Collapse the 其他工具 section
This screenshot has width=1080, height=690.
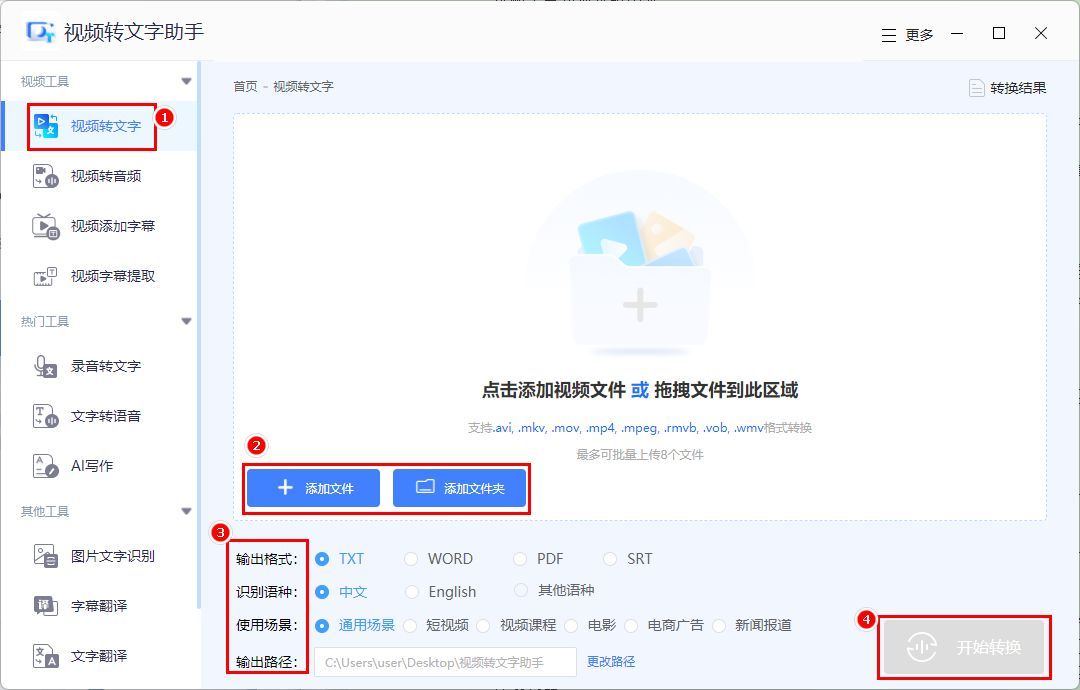click(186, 511)
